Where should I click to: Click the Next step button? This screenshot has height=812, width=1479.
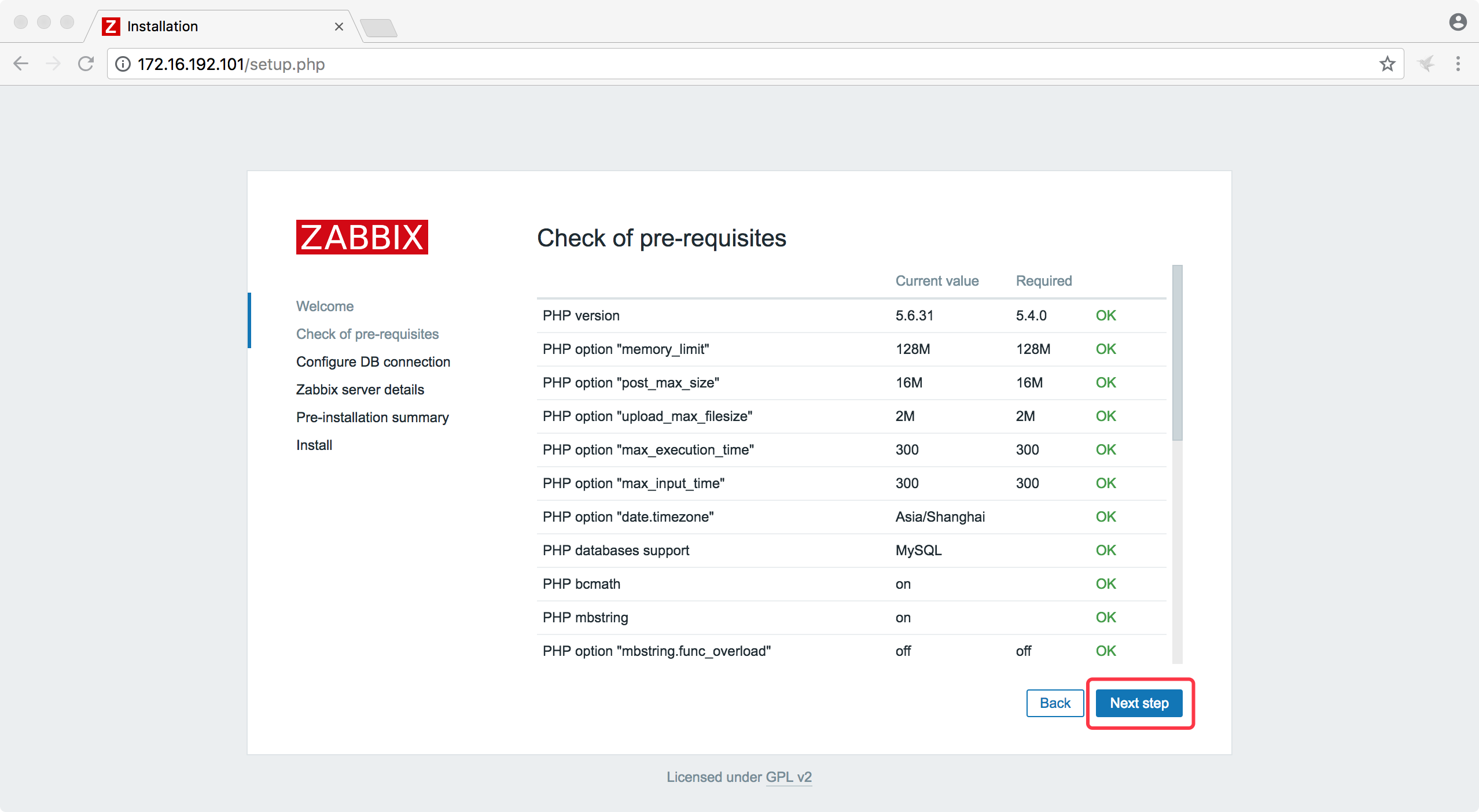[1139, 703]
